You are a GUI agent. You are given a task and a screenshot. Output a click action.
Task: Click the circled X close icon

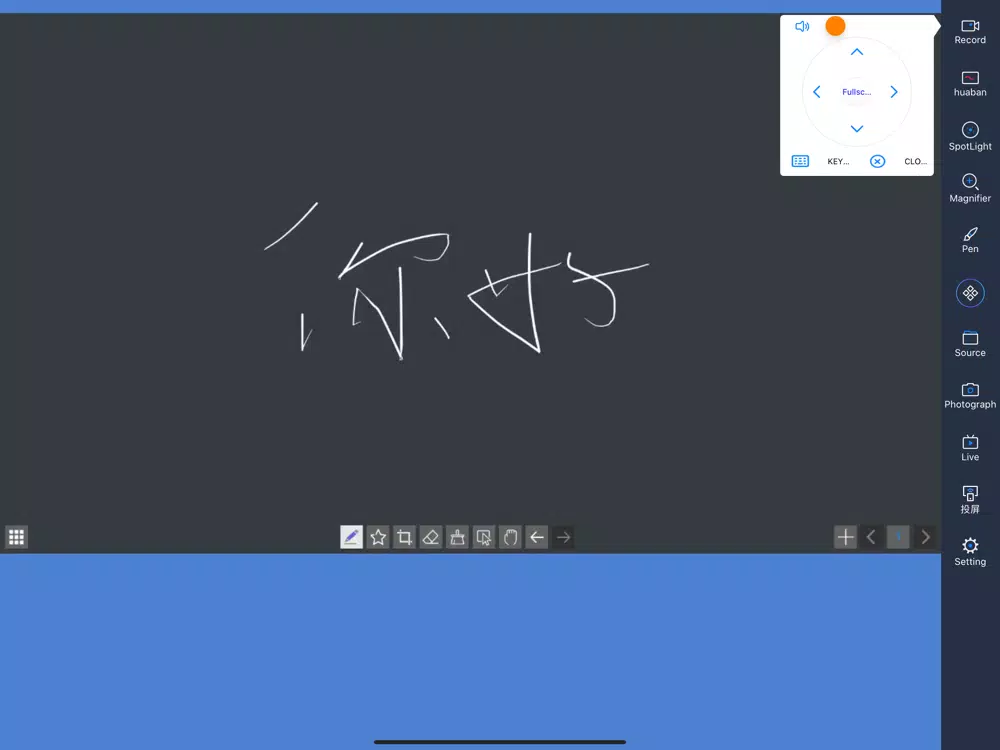pyautogui.click(x=878, y=161)
